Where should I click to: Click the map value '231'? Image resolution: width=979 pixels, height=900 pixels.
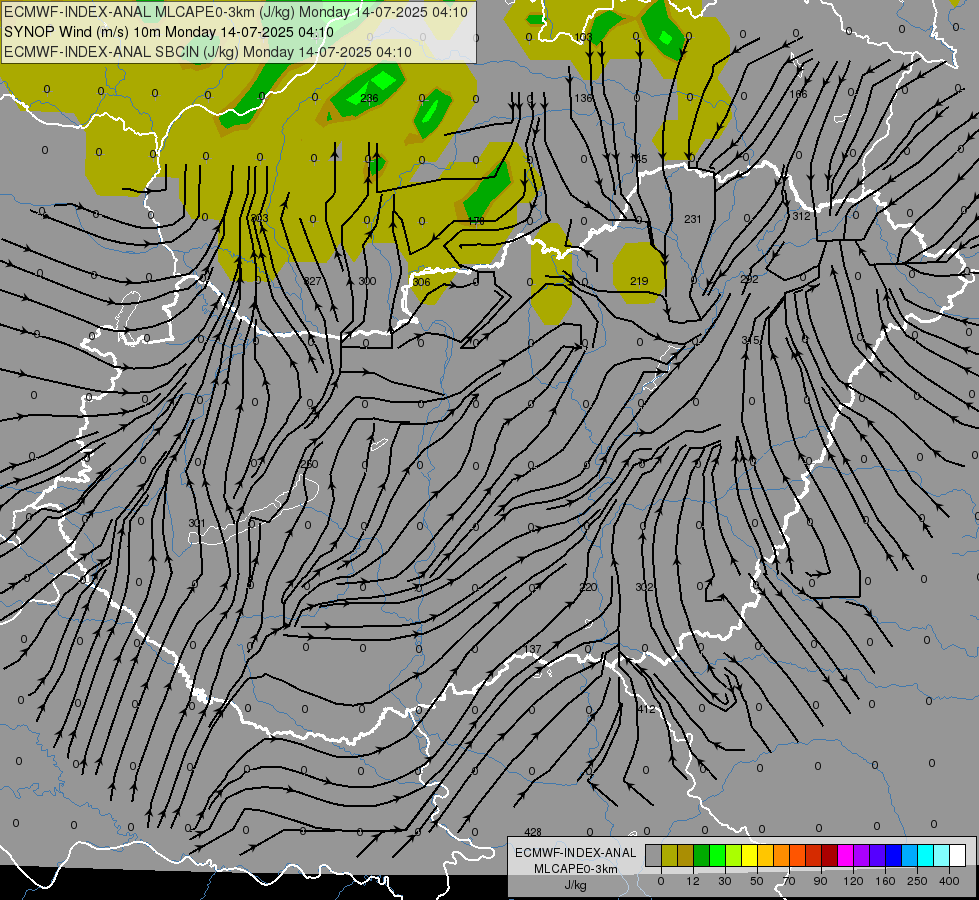tap(692, 219)
